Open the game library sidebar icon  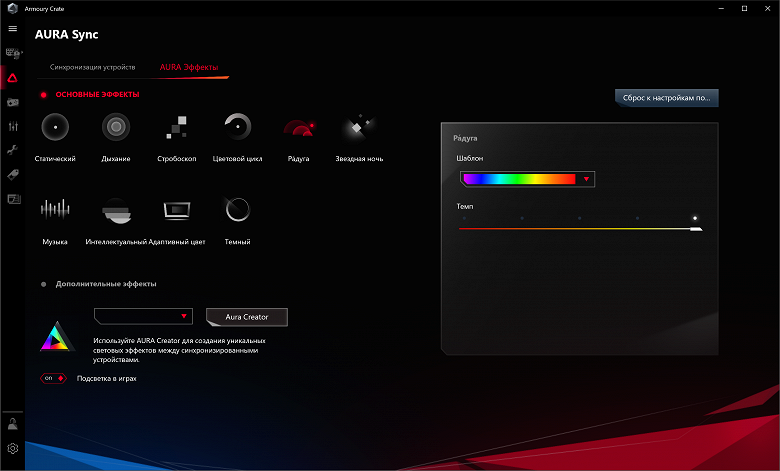(13, 102)
